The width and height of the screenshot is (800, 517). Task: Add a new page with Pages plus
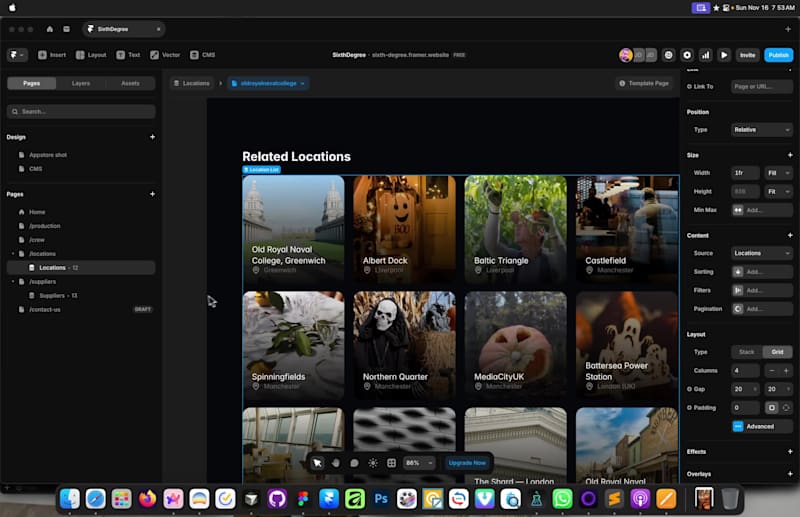pos(152,194)
